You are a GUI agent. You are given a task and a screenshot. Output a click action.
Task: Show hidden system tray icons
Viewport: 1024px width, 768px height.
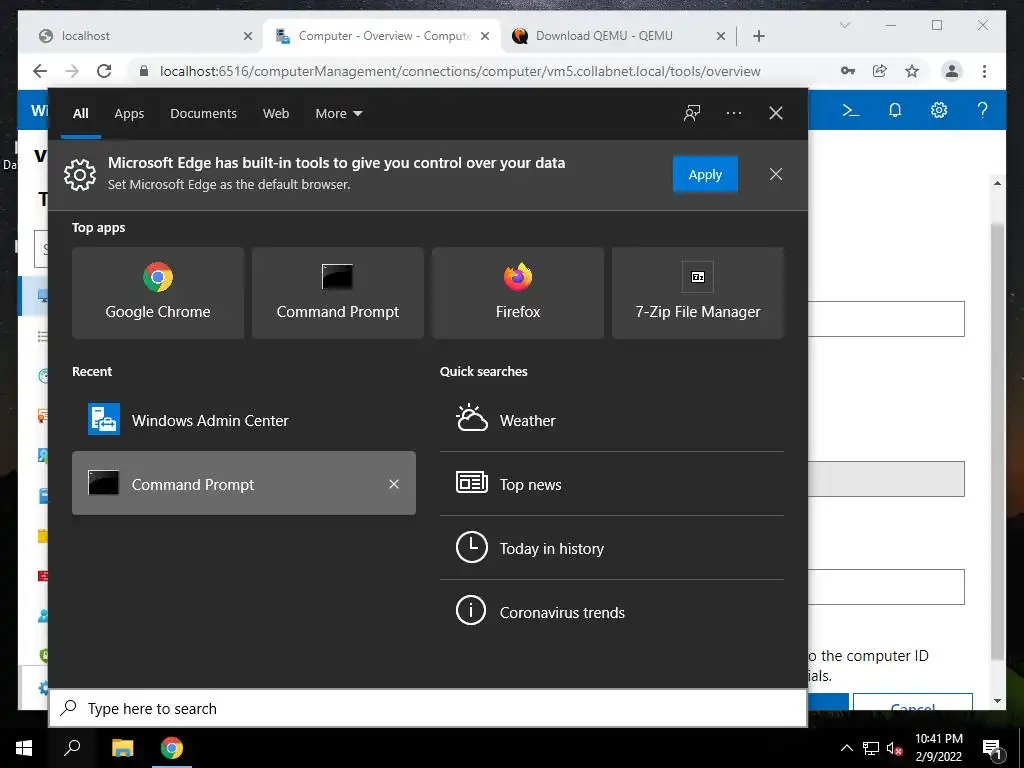(846, 748)
